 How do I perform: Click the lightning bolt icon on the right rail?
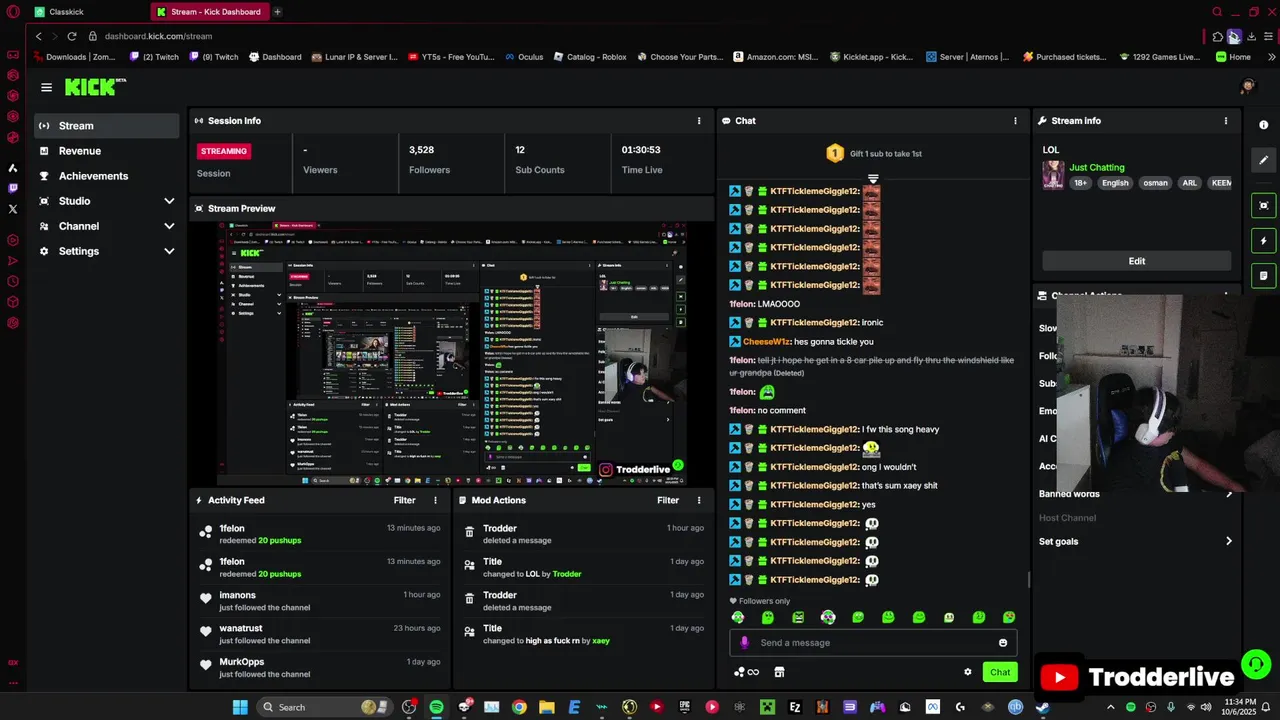tap(1264, 241)
